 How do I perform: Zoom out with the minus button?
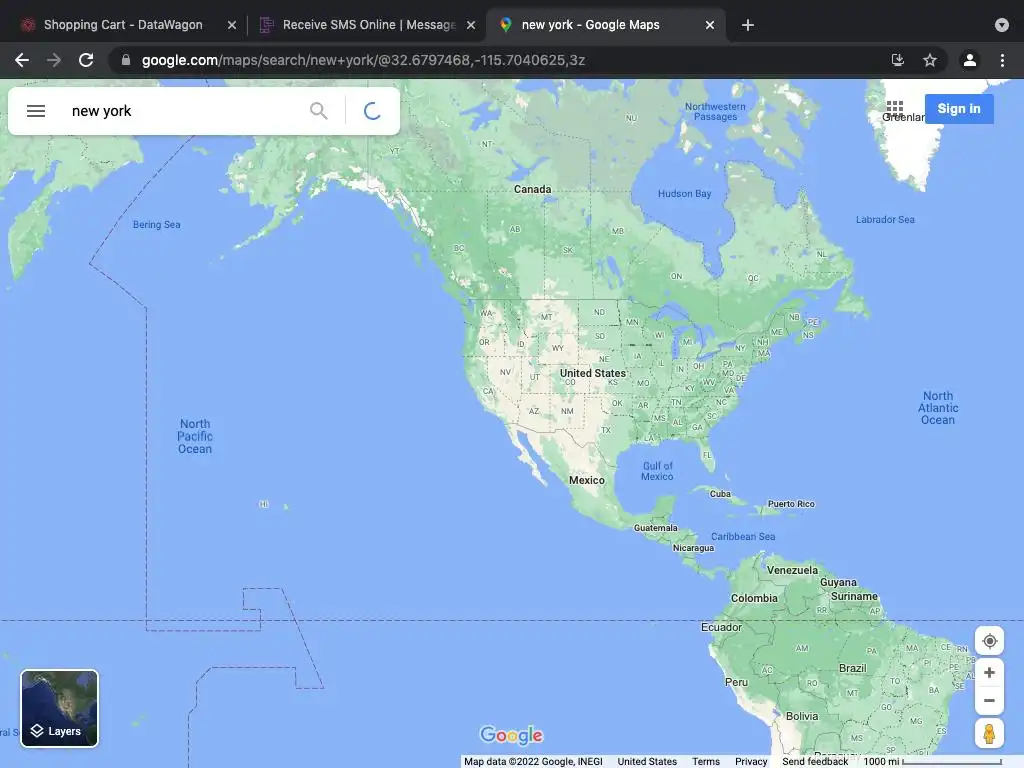tap(989, 701)
